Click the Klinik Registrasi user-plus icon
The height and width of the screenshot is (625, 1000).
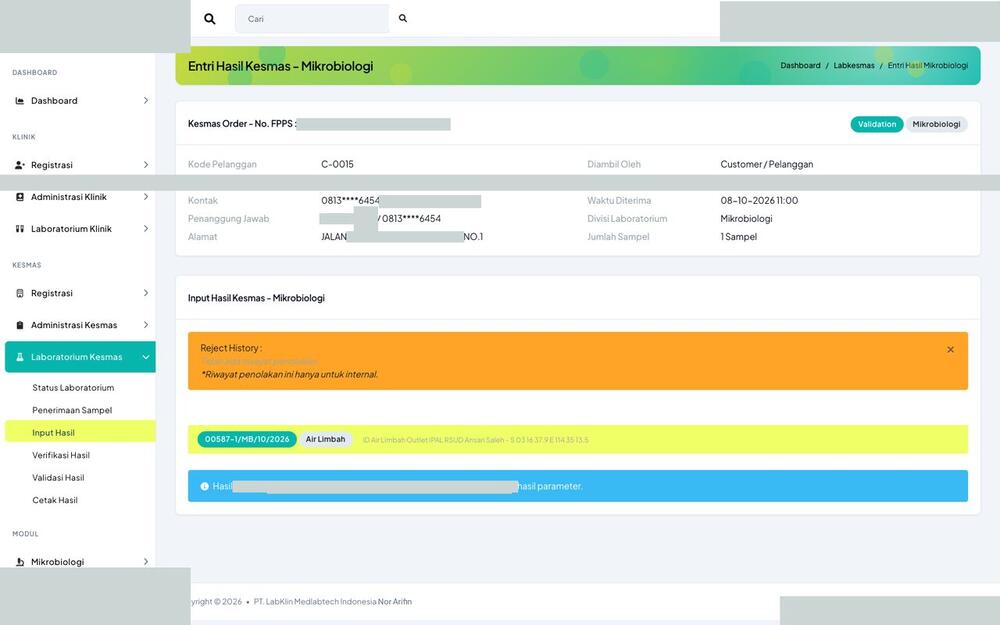pyautogui.click(x=20, y=165)
